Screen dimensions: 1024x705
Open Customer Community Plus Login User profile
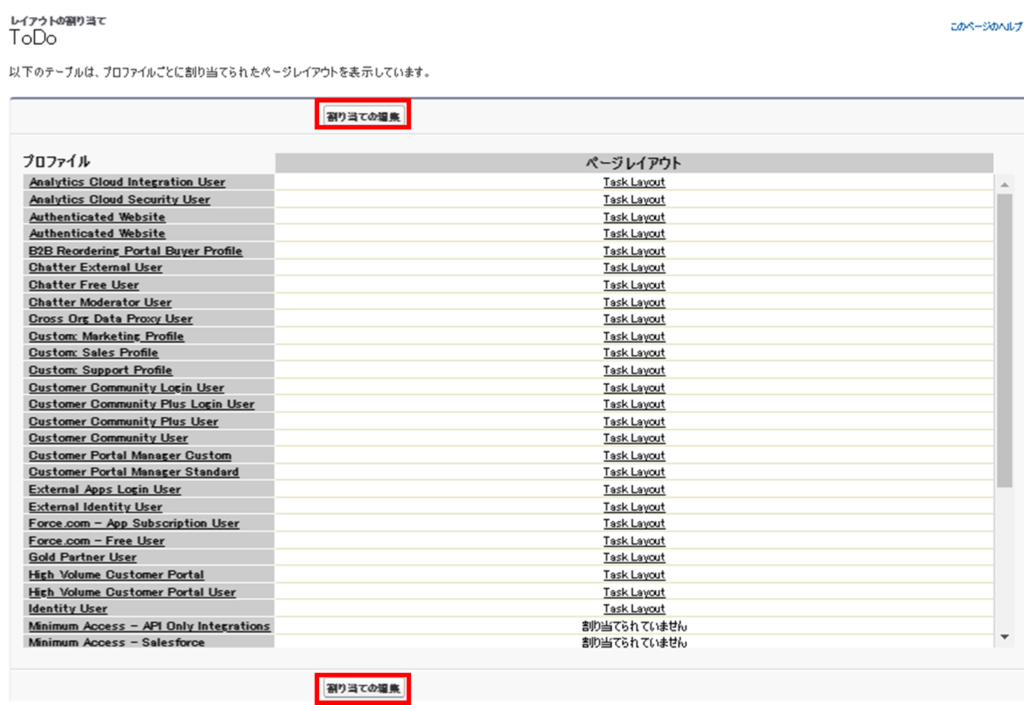click(x=142, y=405)
